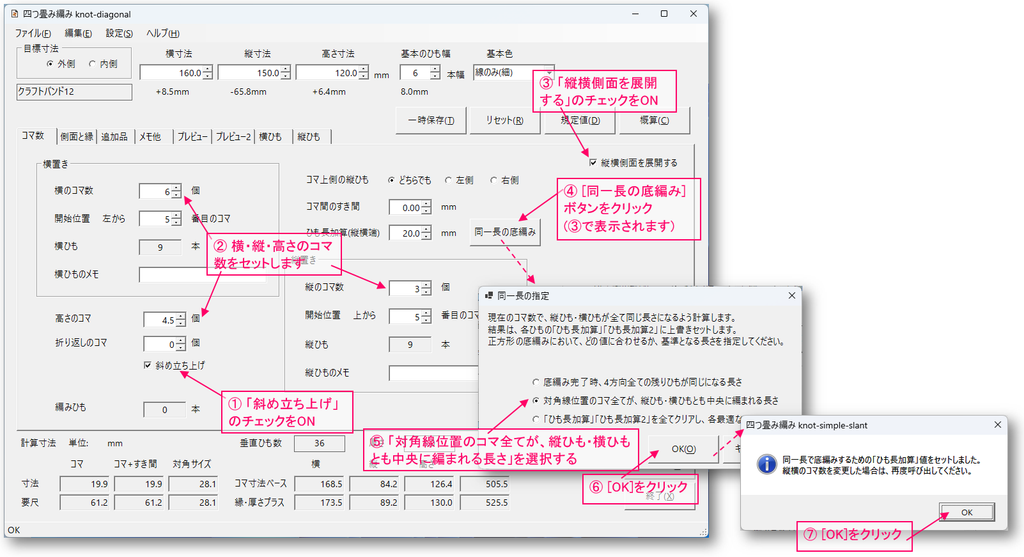Switch to the 横ひも tab
Viewport: 1024px width, 557px height.
click(271, 136)
